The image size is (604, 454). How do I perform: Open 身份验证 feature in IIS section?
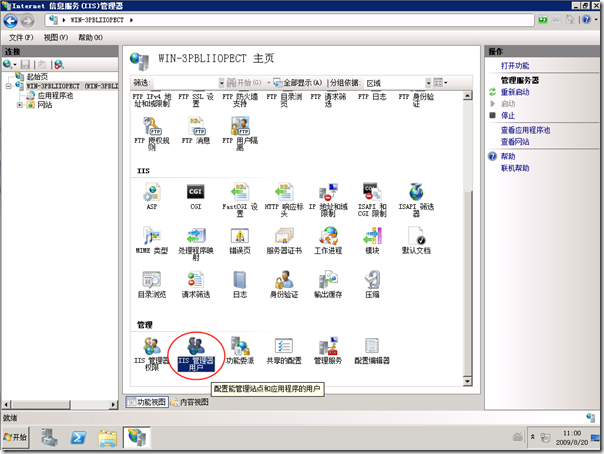click(284, 284)
